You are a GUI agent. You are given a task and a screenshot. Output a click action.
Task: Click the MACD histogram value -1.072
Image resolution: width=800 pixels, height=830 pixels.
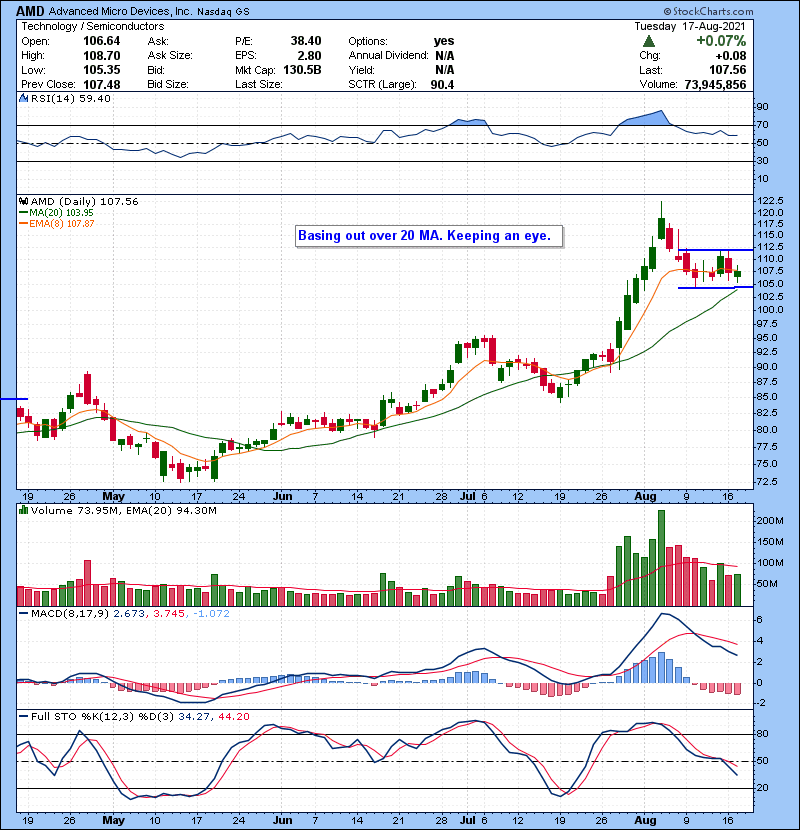click(x=211, y=614)
